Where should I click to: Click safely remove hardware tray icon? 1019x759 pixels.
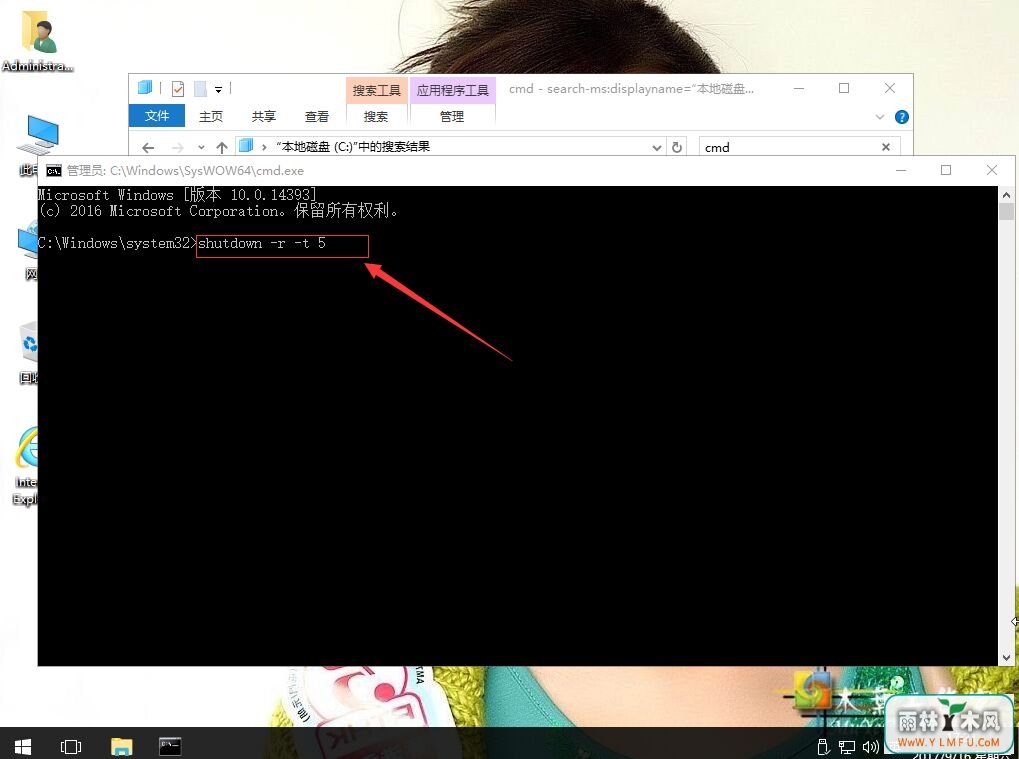(x=823, y=748)
